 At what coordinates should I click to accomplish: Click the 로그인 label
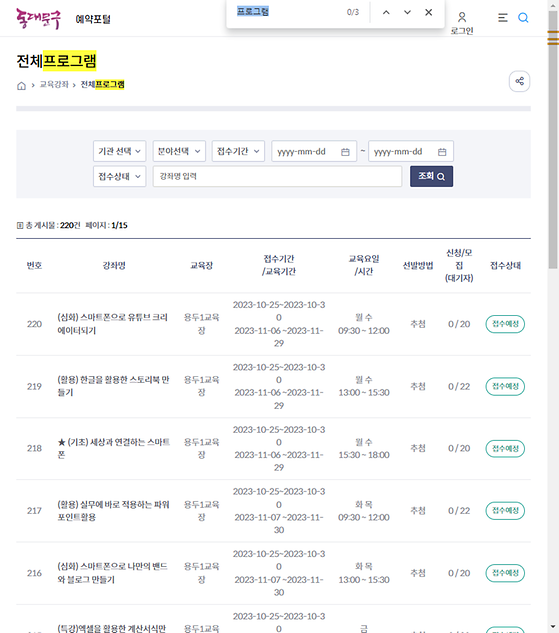(x=462, y=31)
